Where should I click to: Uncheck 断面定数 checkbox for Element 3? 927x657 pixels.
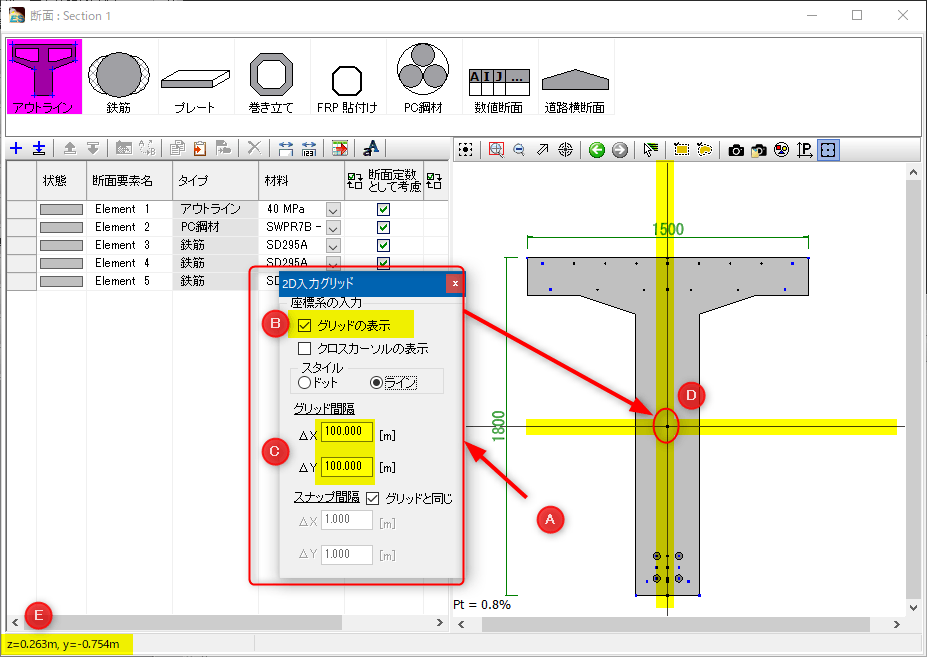pos(384,245)
